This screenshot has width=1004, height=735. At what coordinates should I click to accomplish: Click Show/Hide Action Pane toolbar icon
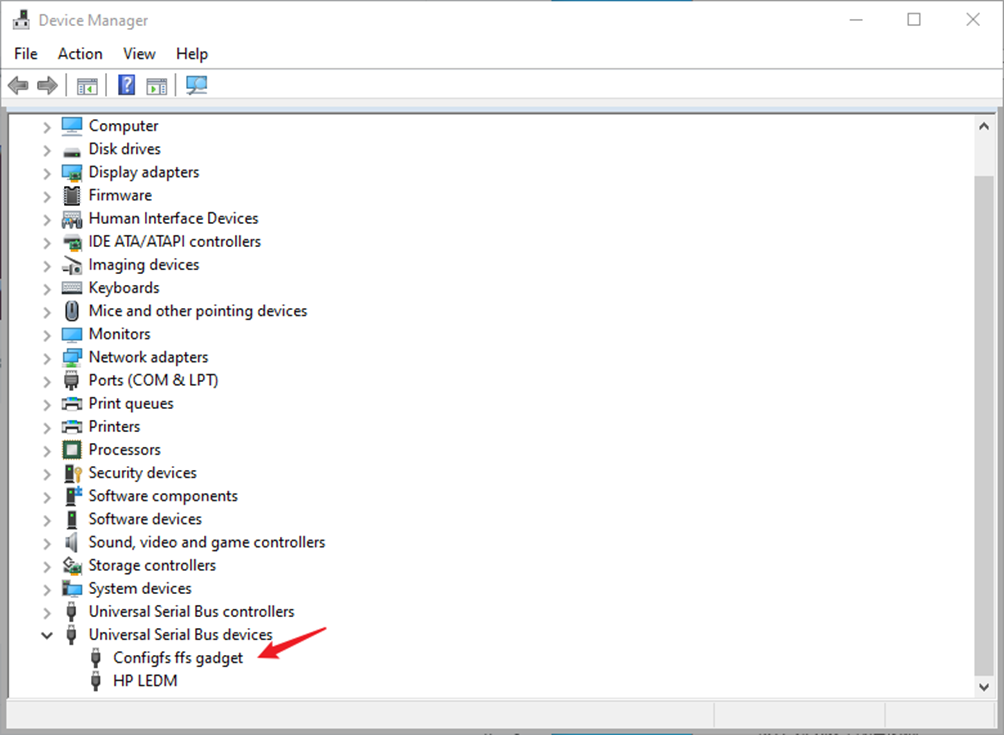[x=157, y=86]
